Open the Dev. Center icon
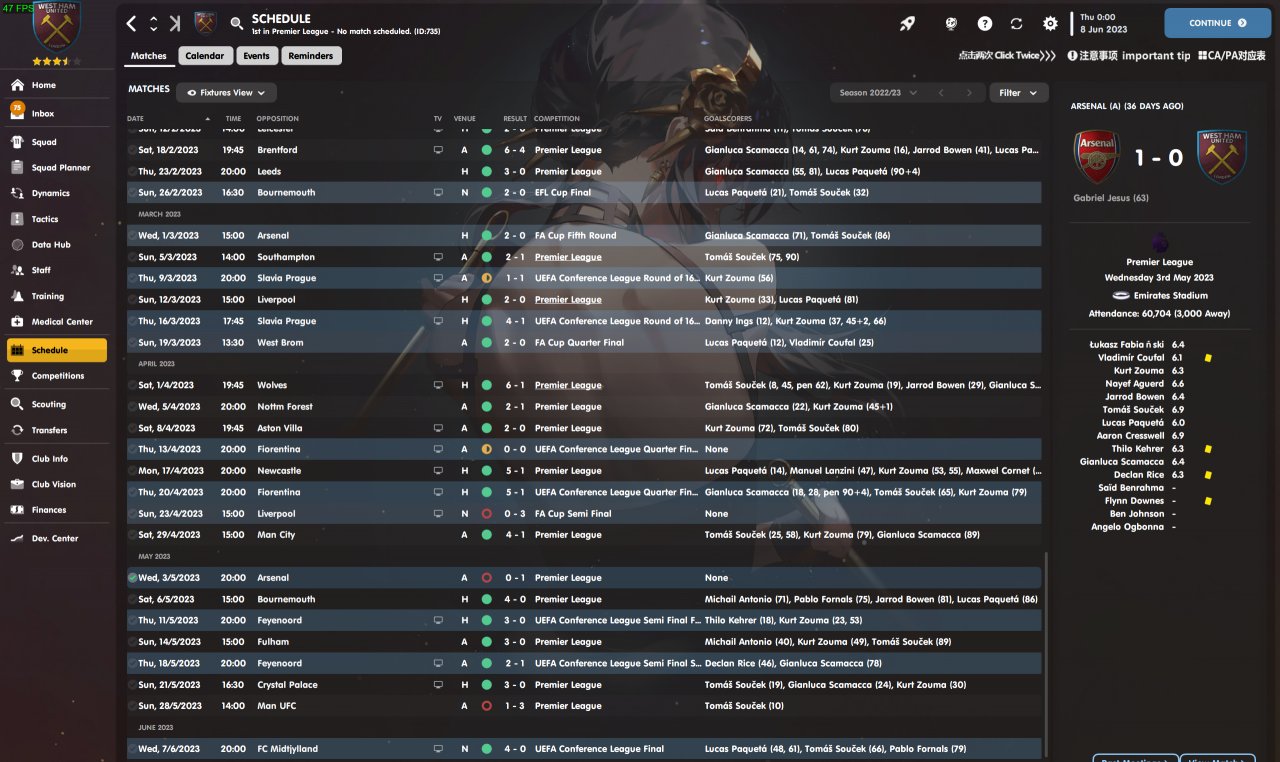 17,538
